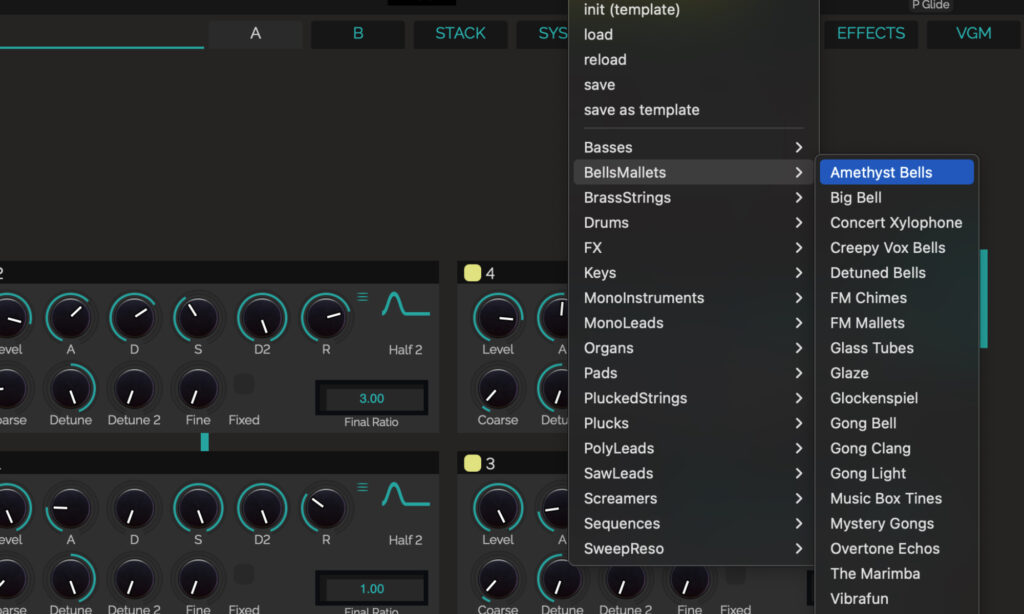Toggle operator 4 on/off yellow square
1024x614 pixels.
[x=472, y=272]
